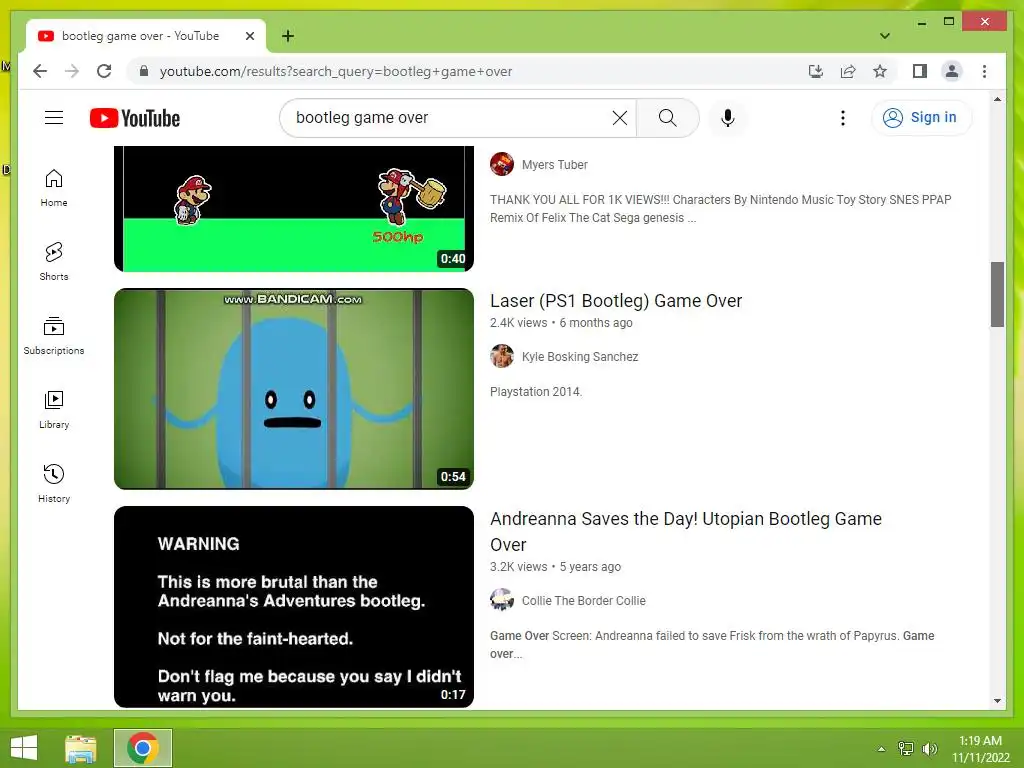Click '3.2K views • 5 years ago' text
1024x768 pixels.
(x=555, y=567)
